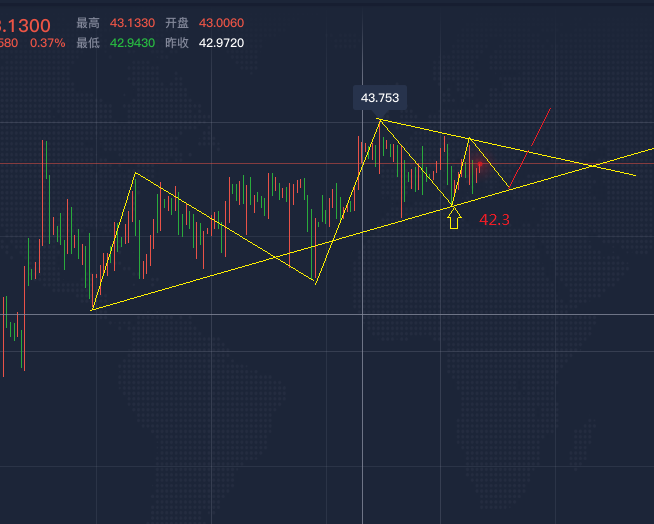Click the 昨收 label text
This screenshot has height=524, width=654.
pos(177,43)
